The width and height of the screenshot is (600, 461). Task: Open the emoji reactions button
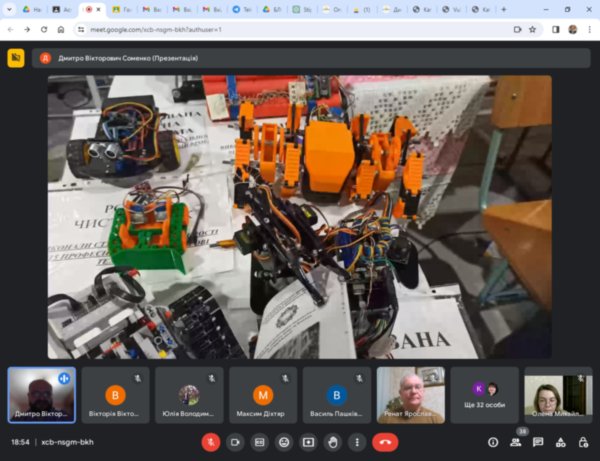[x=284, y=441]
